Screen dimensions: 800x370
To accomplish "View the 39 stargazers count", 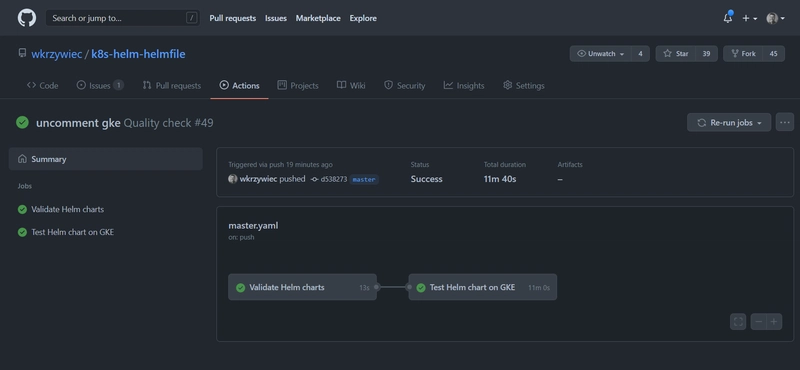I will click(707, 54).
